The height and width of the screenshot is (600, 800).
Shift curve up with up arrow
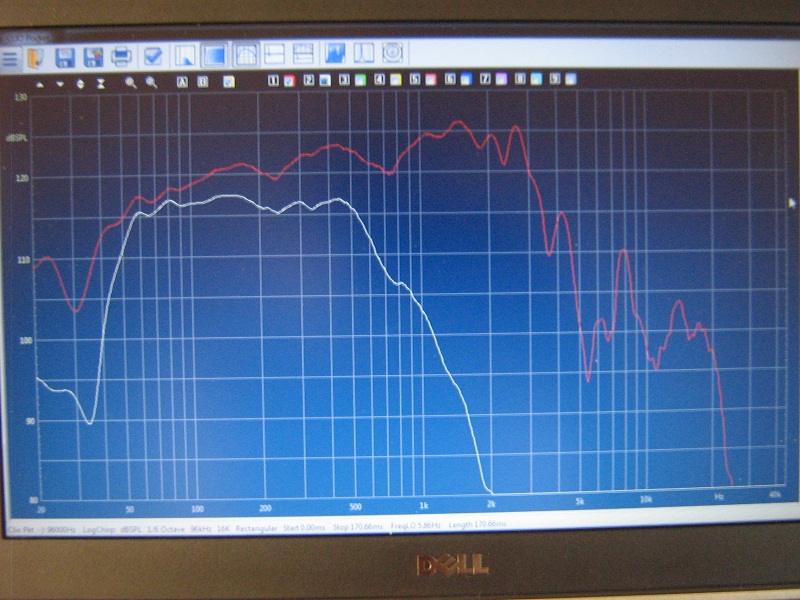coord(40,84)
